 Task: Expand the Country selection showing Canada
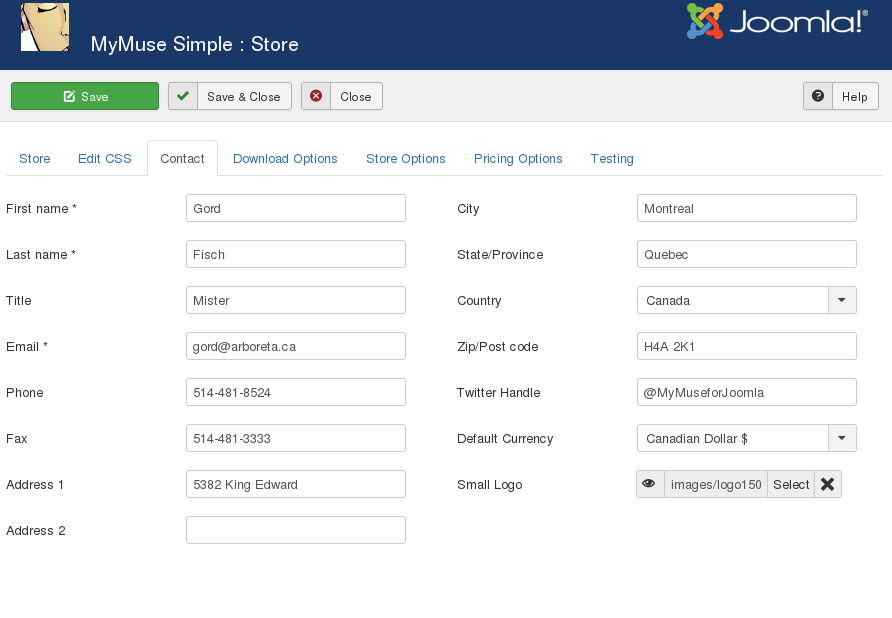point(841,299)
